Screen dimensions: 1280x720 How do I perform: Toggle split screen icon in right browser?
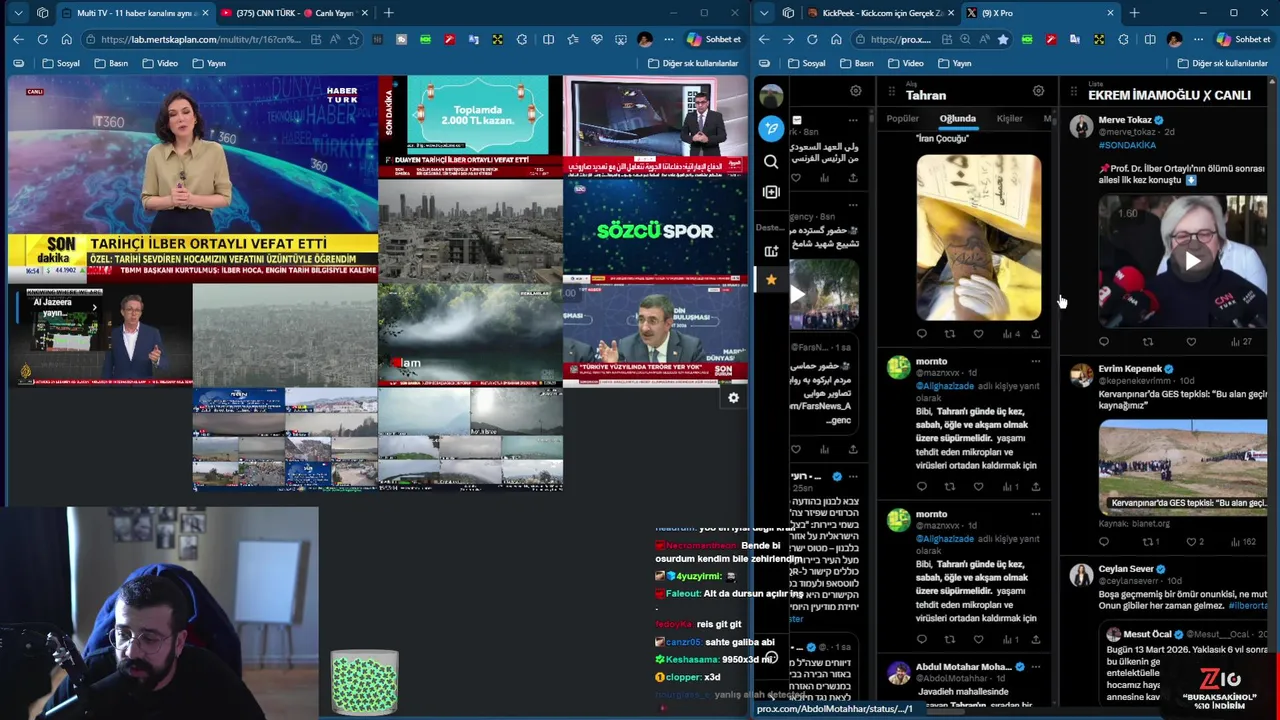pos(1150,39)
